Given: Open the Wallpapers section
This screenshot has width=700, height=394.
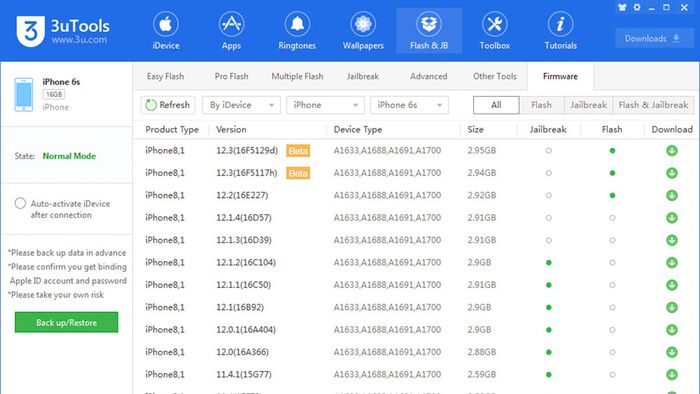Looking at the screenshot, I should pyautogui.click(x=363, y=31).
